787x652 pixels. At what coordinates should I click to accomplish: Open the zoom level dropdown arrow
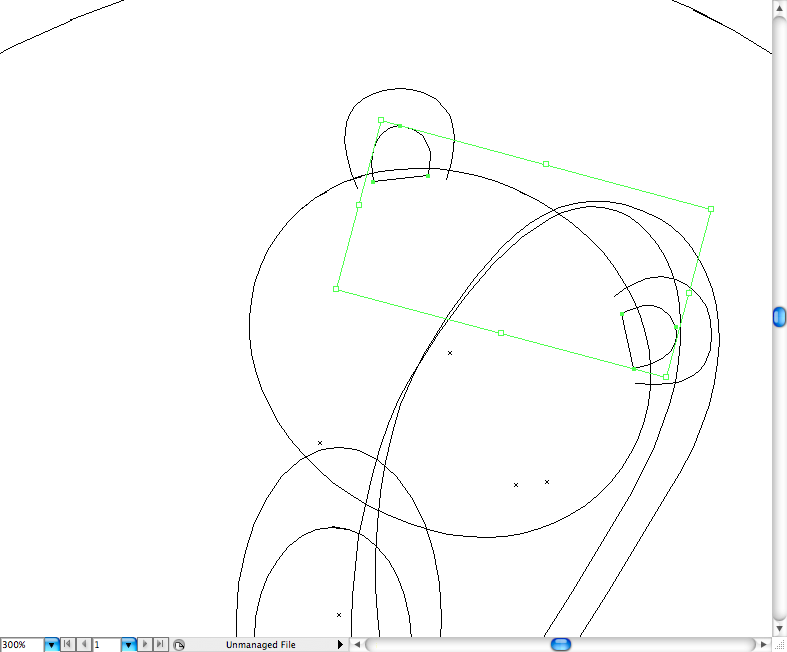click(x=52, y=645)
